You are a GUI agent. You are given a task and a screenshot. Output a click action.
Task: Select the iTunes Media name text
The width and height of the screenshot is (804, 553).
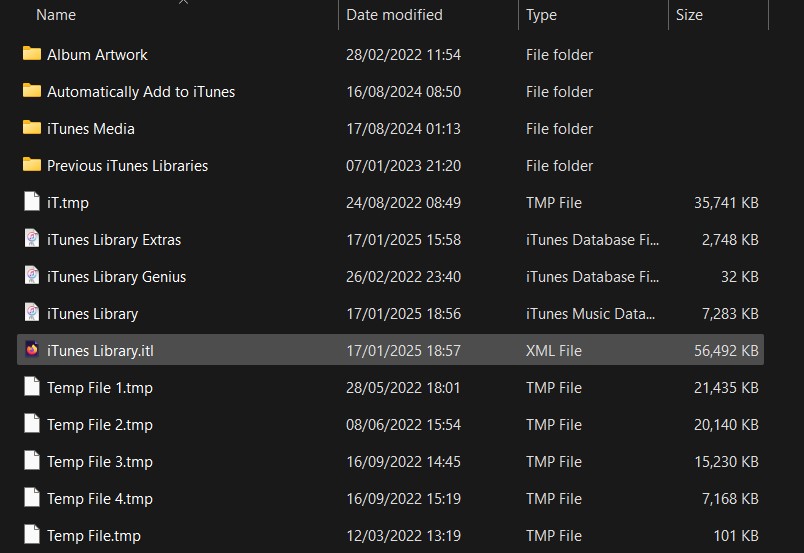tap(91, 129)
